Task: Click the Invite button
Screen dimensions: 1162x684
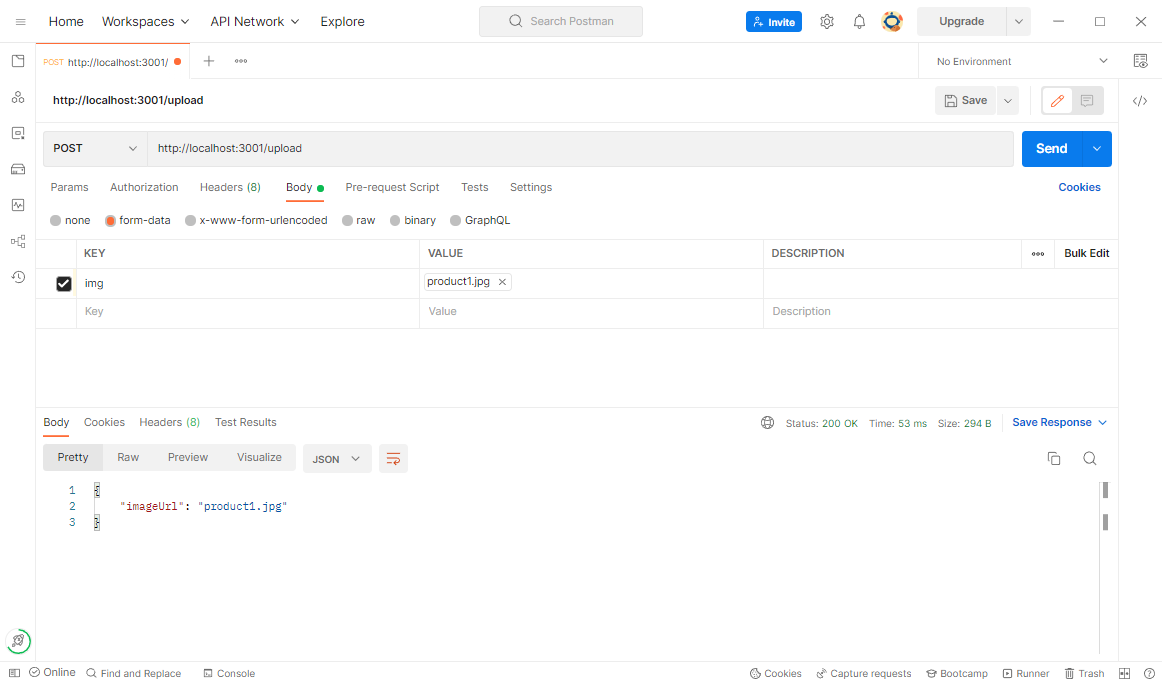Action: pos(774,21)
